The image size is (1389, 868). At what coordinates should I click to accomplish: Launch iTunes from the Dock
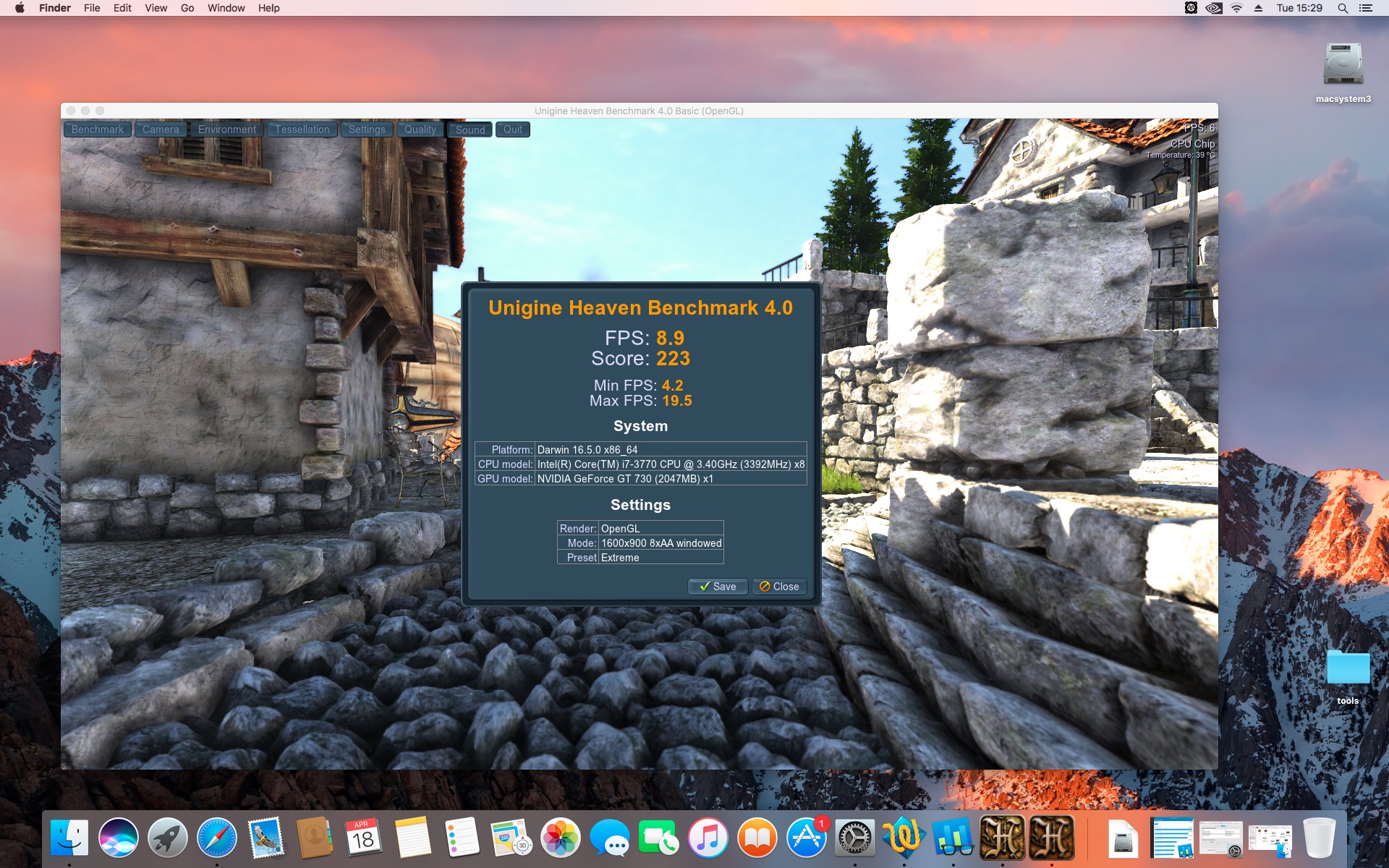tap(708, 838)
